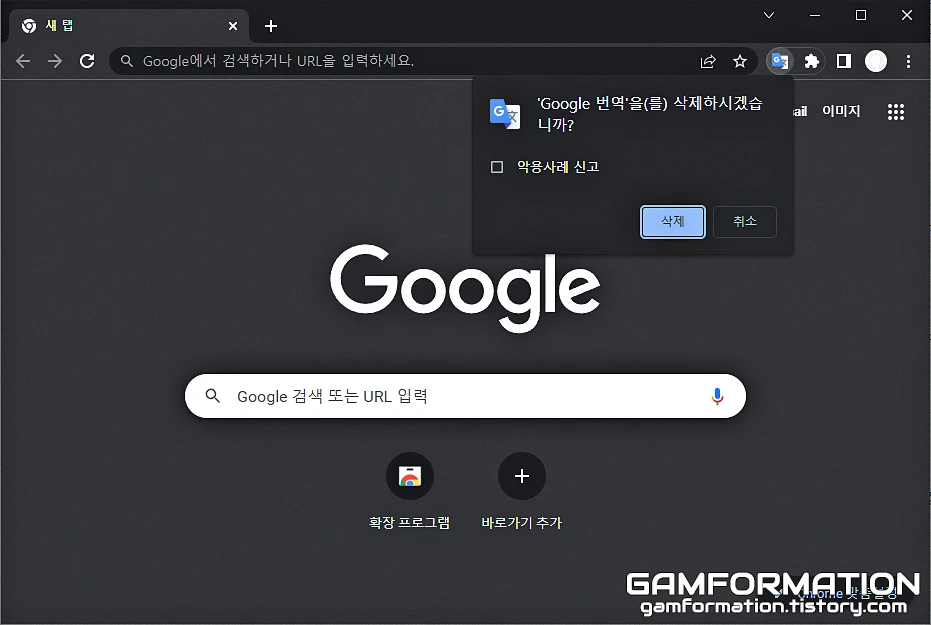This screenshot has width=931, height=625.
Task: Open a new tab with plus button
Action: 271,26
